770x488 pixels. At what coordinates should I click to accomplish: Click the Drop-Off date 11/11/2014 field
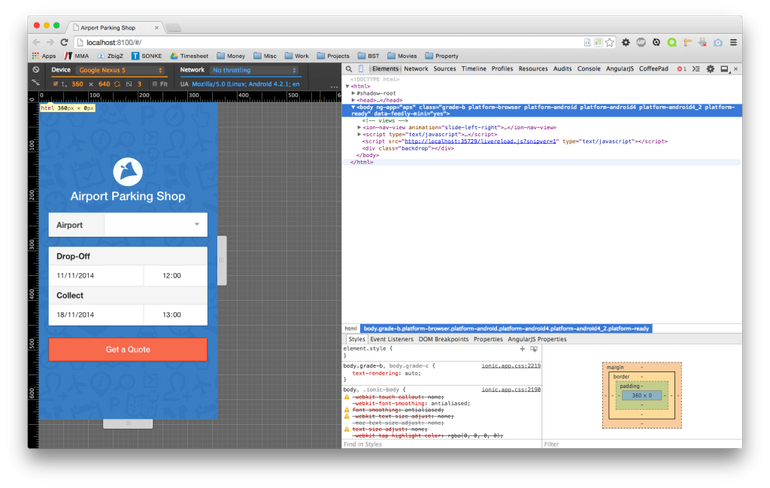click(x=96, y=275)
